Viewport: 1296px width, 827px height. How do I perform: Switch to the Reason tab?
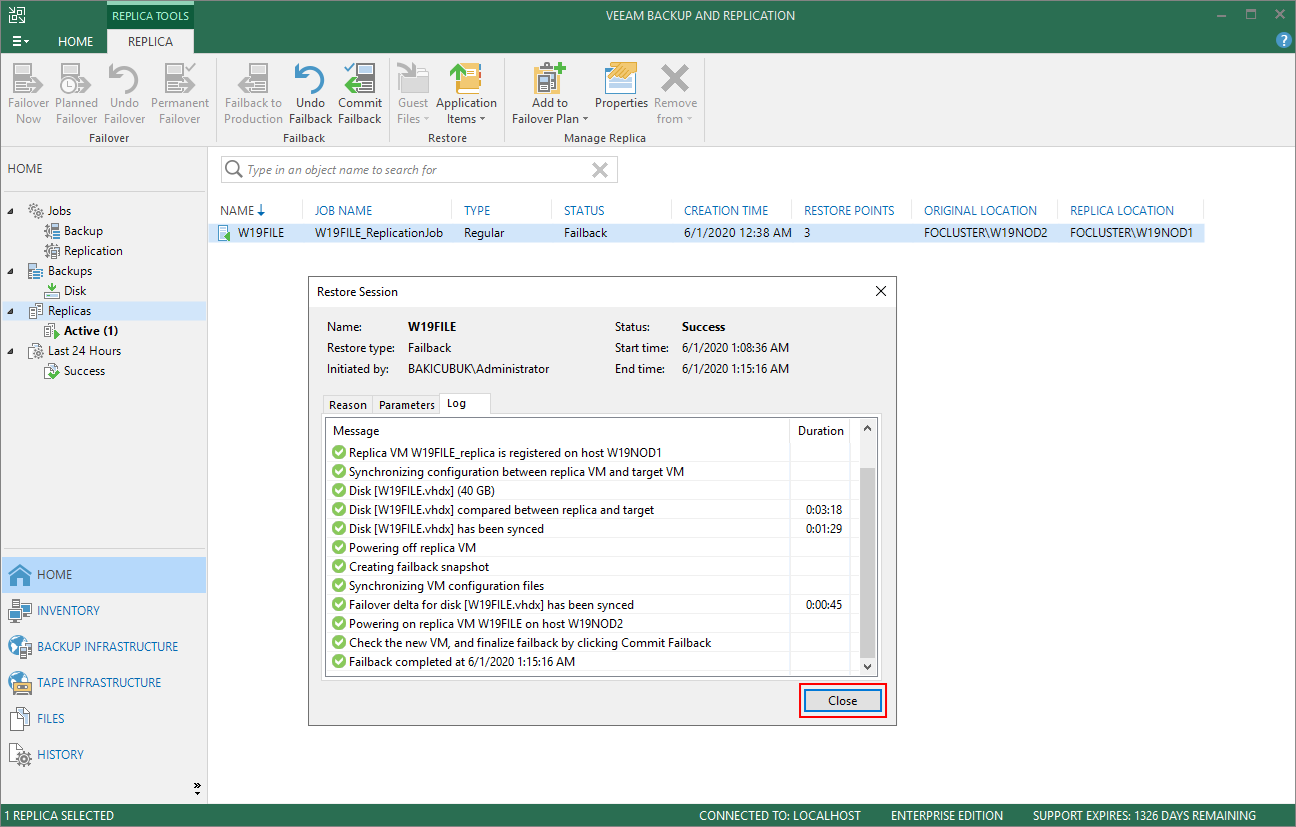point(348,405)
